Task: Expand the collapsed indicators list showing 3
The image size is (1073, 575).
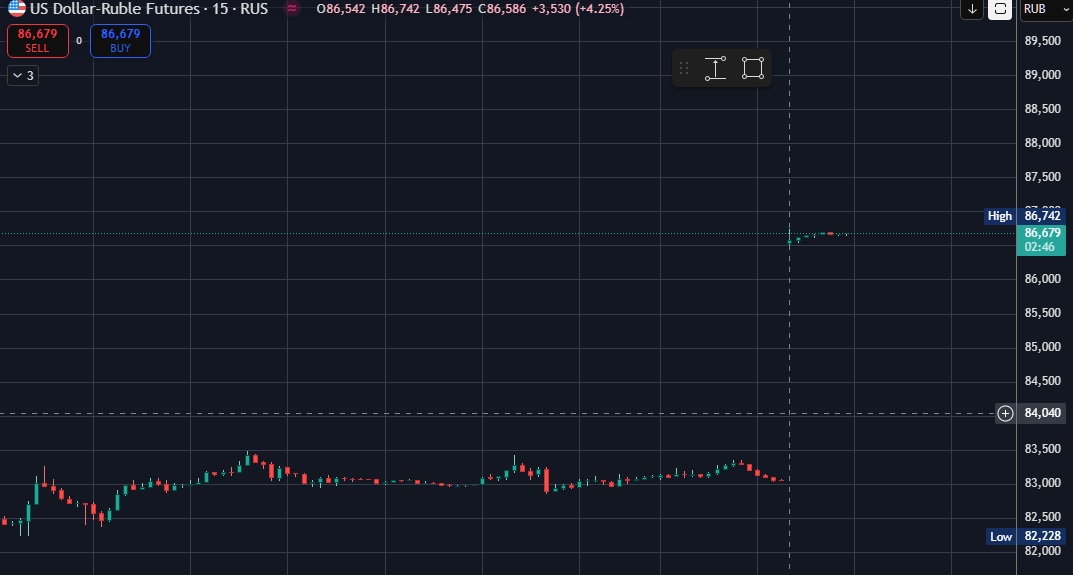Action: (23, 75)
